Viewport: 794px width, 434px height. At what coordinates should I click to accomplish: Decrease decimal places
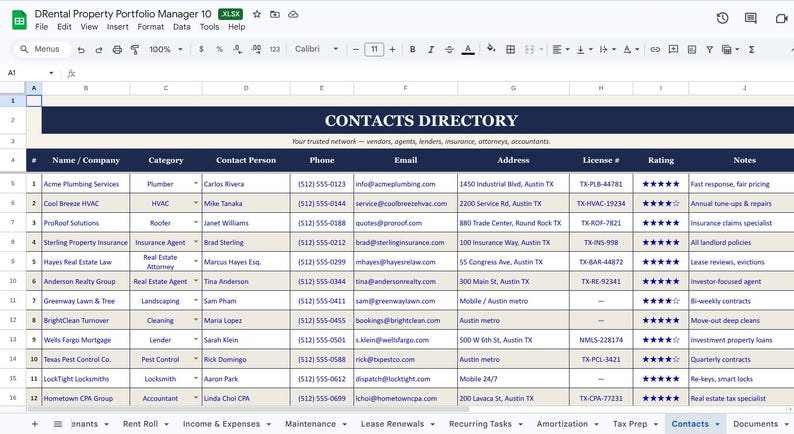tap(237, 50)
